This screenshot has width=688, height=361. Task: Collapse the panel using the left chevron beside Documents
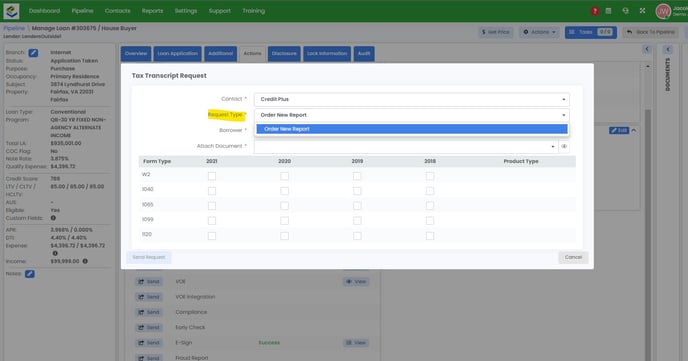(x=647, y=49)
